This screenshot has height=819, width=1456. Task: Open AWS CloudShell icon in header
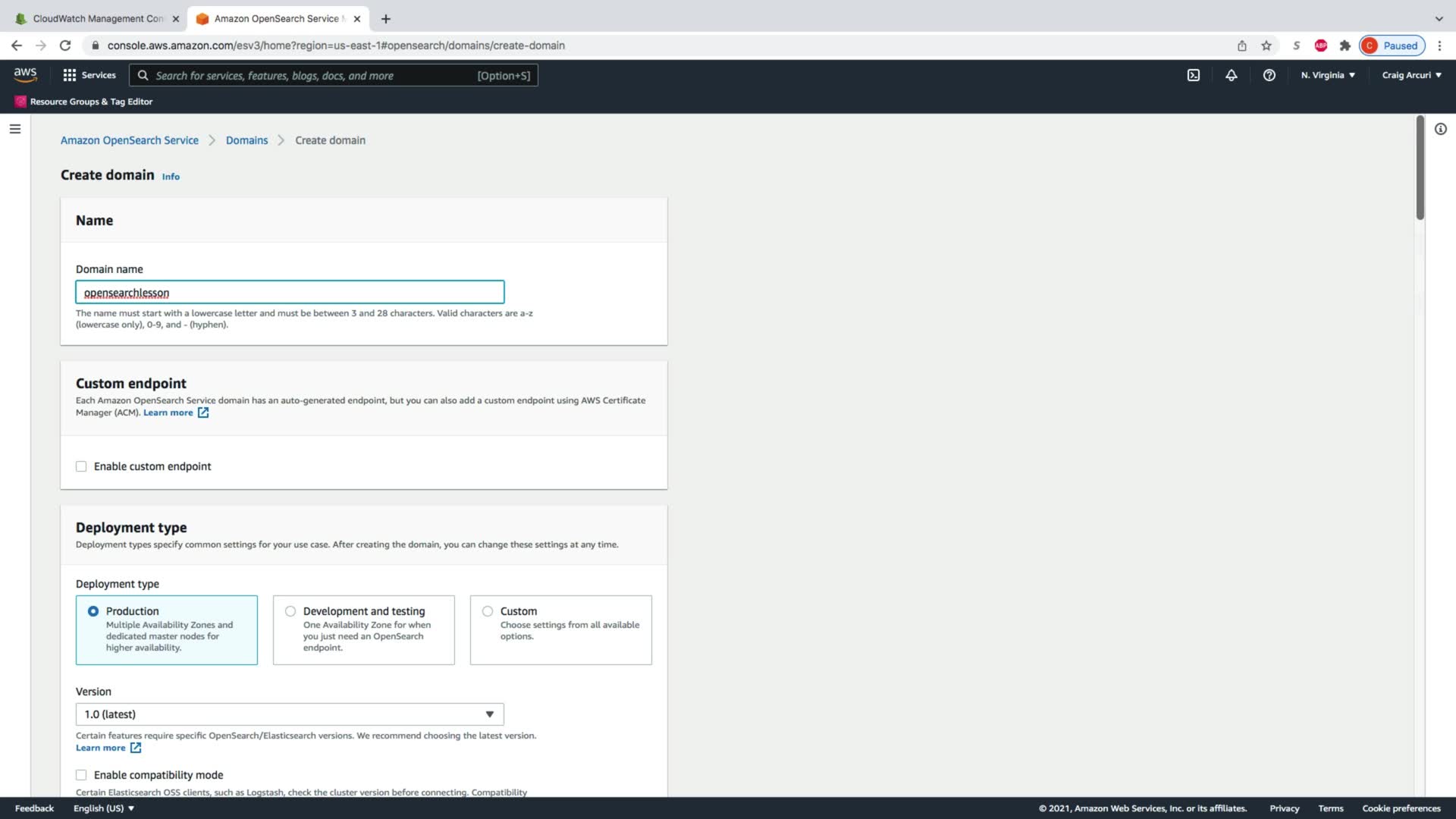[1193, 75]
